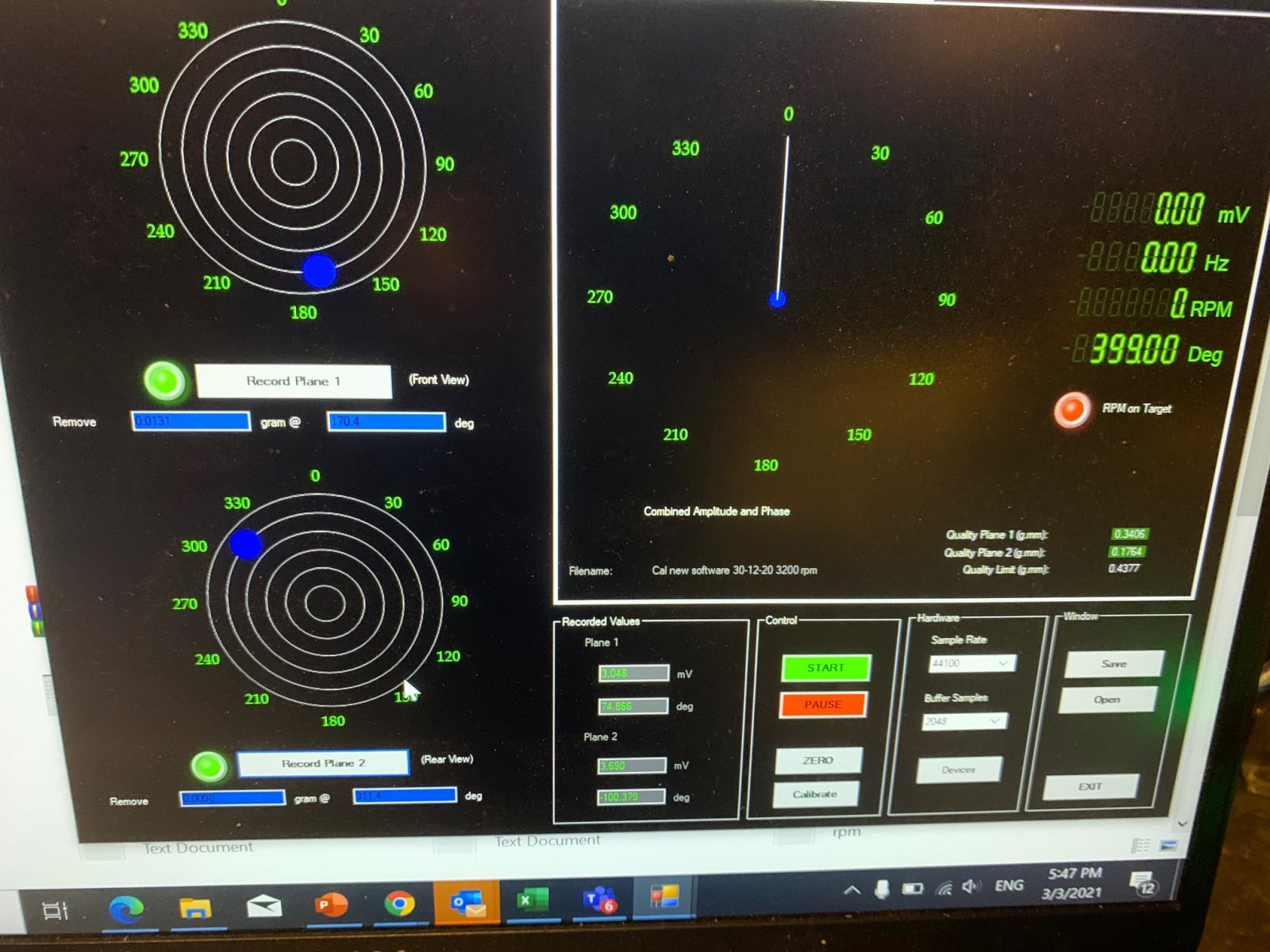Click the Wi-Fi network icon in tray

(x=944, y=888)
